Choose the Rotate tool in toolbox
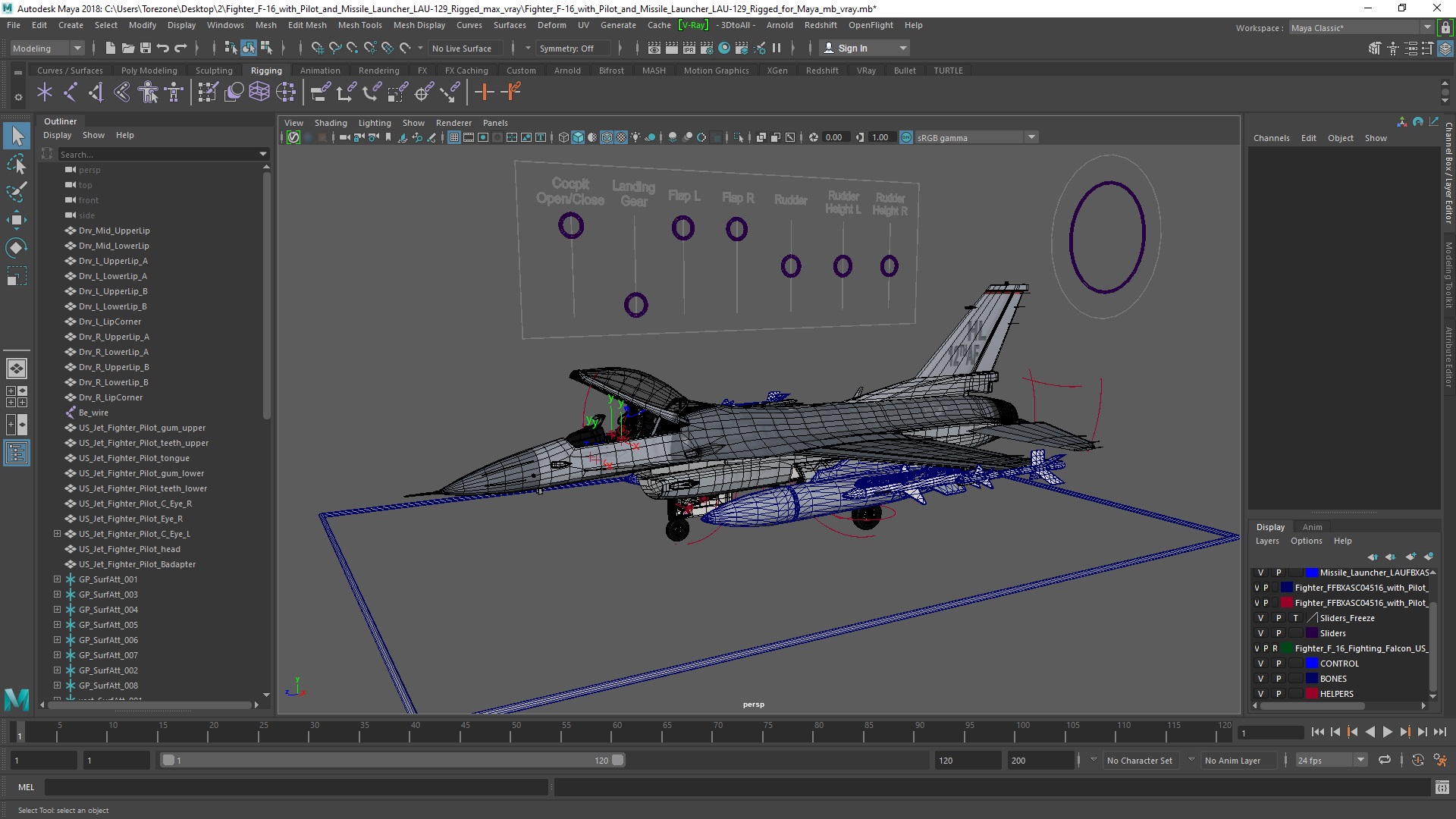The image size is (1456, 819). (17, 248)
